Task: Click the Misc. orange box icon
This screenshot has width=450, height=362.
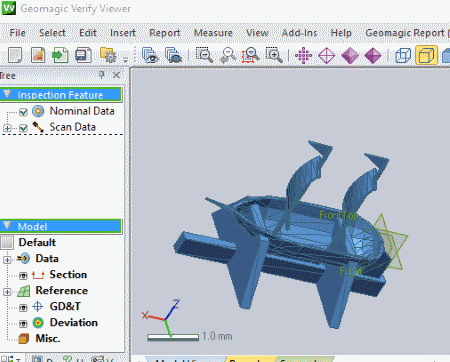Action: click(23, 339)
